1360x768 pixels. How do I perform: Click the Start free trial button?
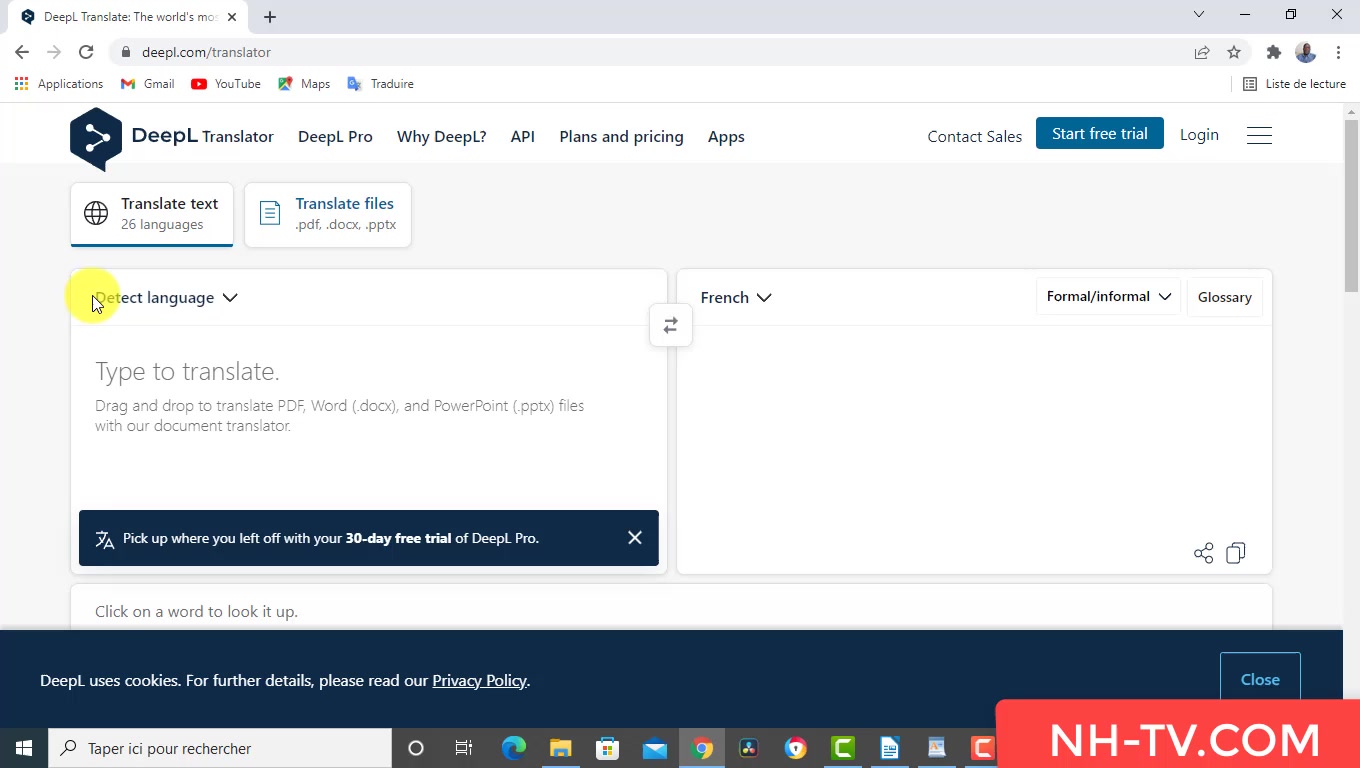1099,134
